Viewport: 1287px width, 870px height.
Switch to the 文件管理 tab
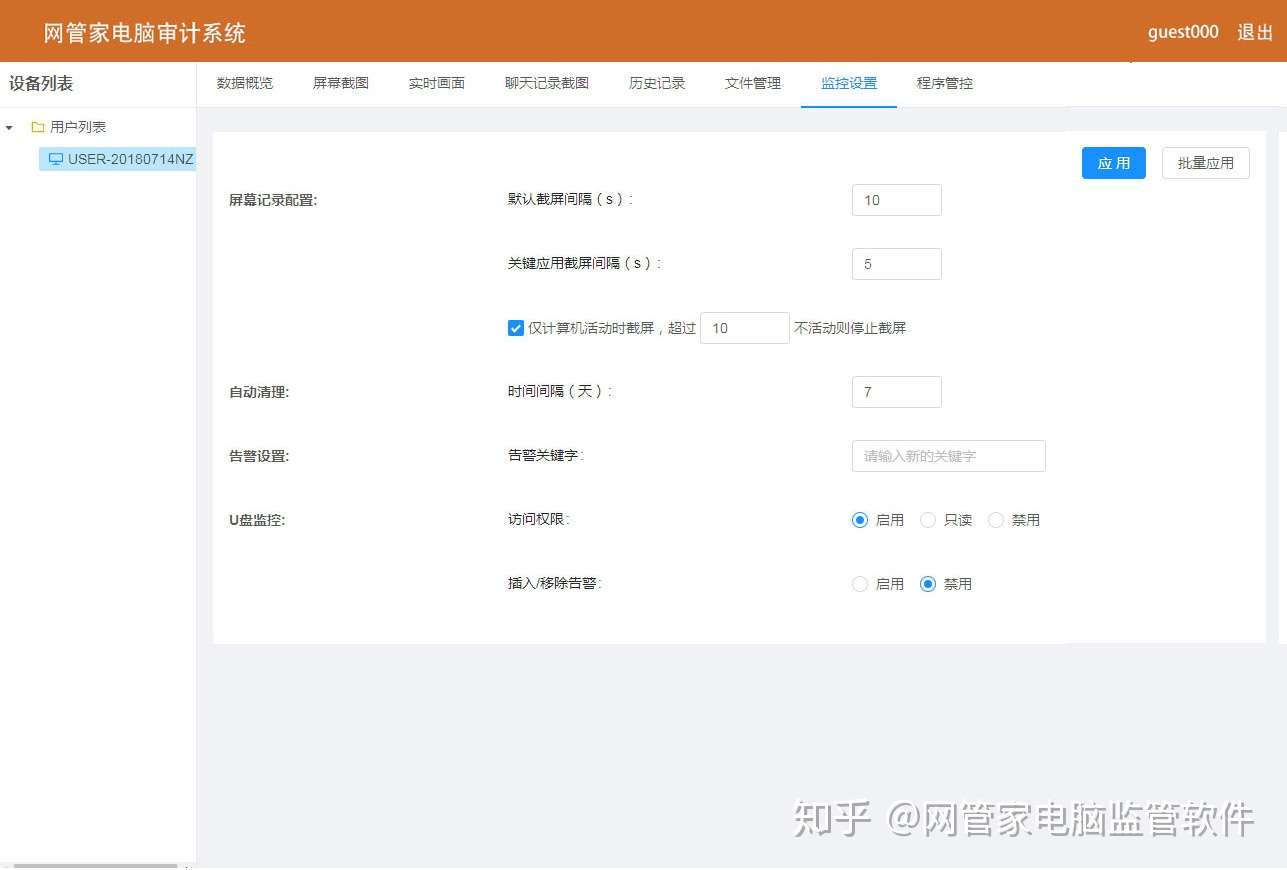(x=753, y=83)
